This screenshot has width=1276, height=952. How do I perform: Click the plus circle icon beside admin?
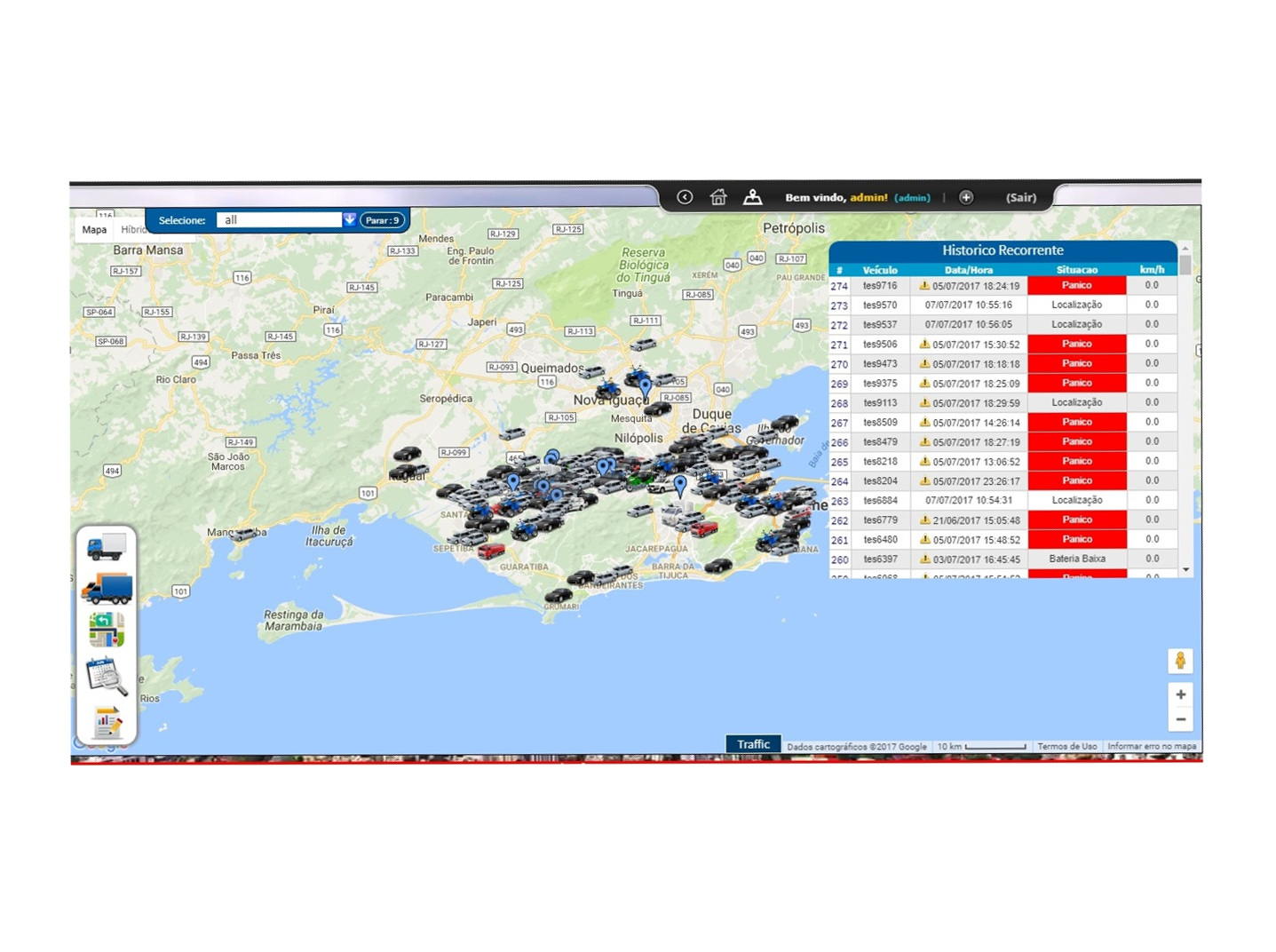point(966,197)
